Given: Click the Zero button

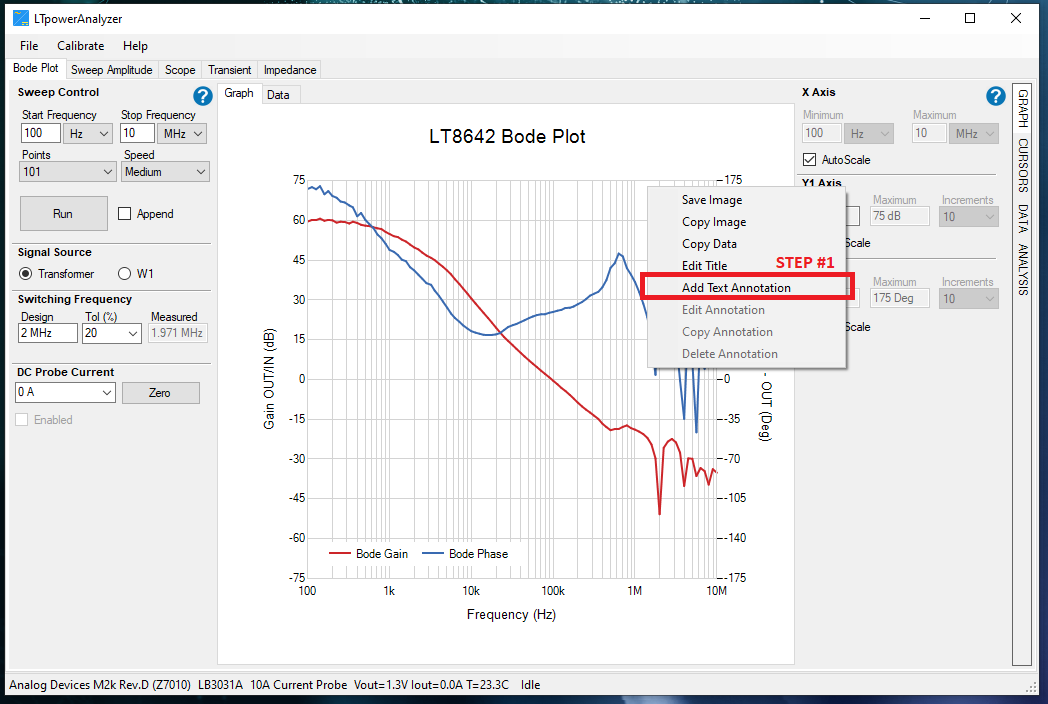Looking at the screenshot, I should [x=160, y=393].
